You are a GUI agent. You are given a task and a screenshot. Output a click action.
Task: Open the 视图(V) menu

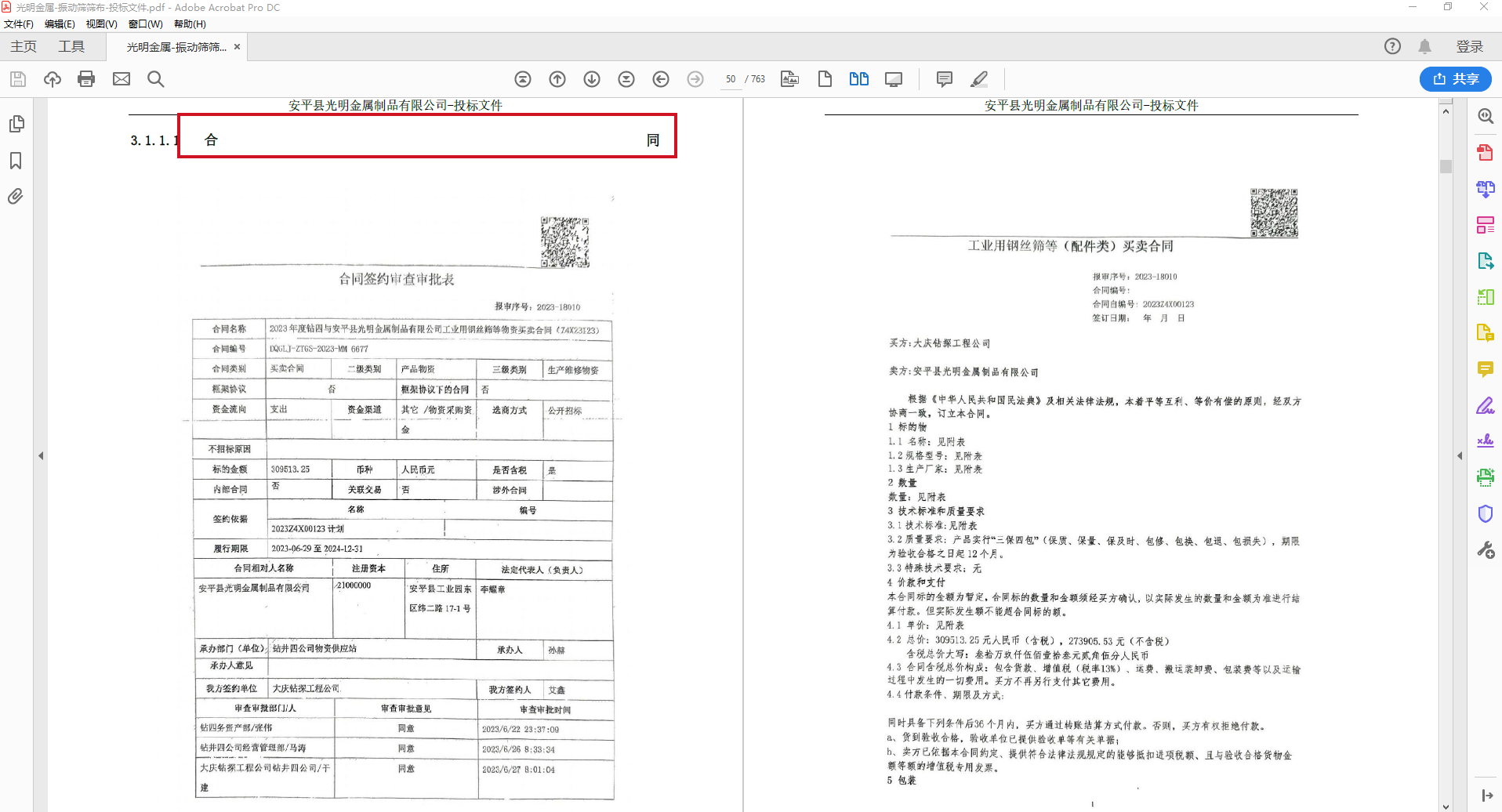click(102, 24)
